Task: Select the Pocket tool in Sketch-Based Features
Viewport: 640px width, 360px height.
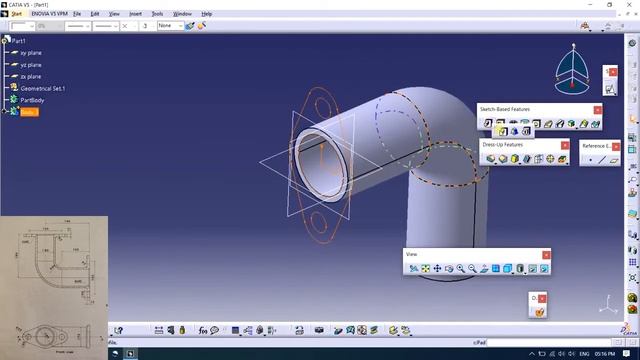Action: pos(500,122)
